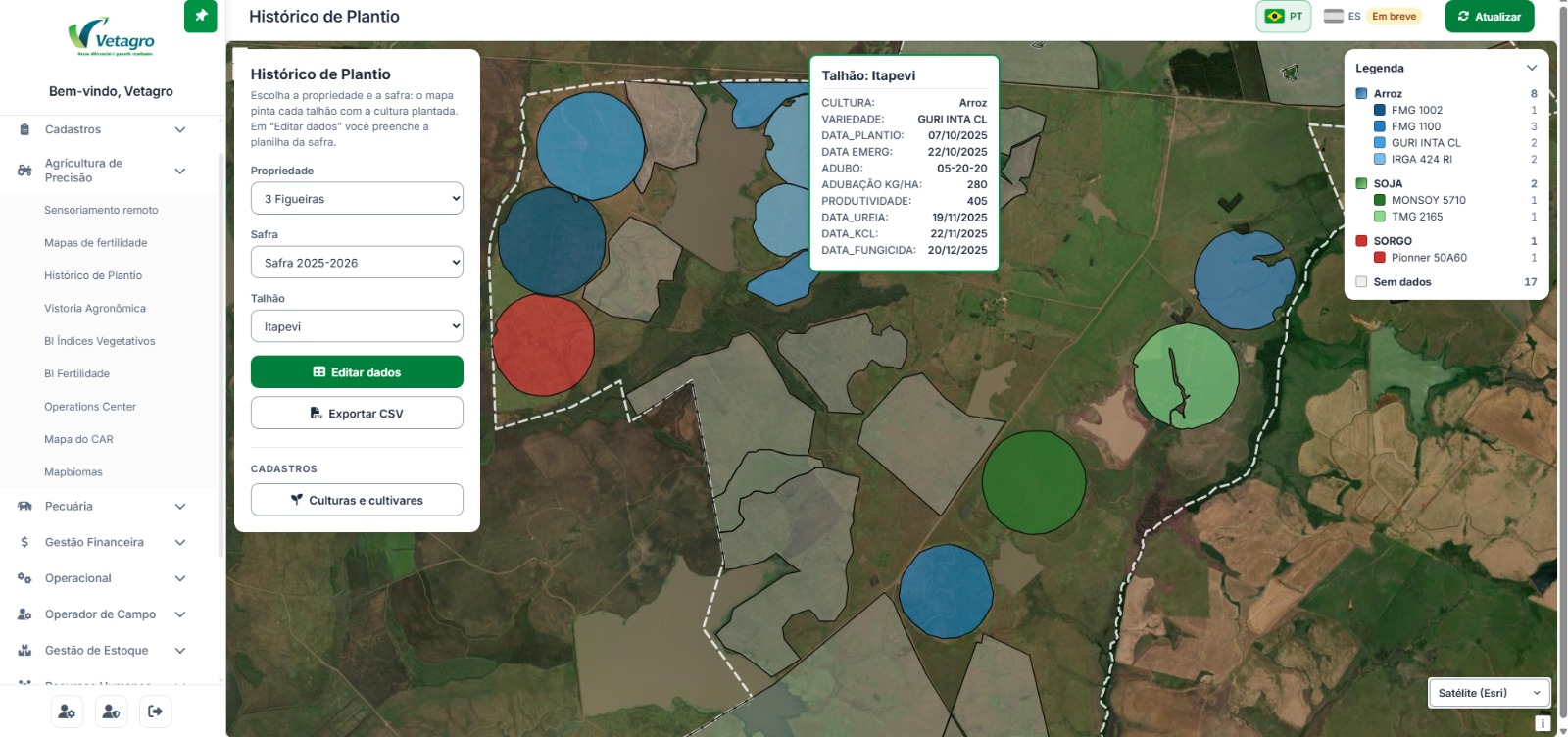Viewport: 1568px width, 737px height.
Task: Click the Operador de Campo person icon
Action: tap(24, 614)
